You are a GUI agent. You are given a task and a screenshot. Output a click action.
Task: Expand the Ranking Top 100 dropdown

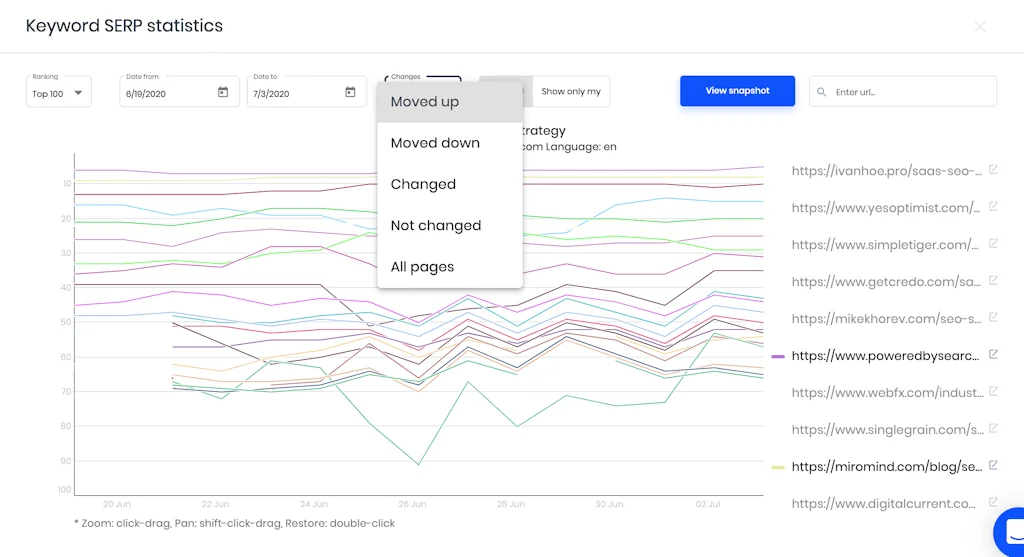click(58, 93)
